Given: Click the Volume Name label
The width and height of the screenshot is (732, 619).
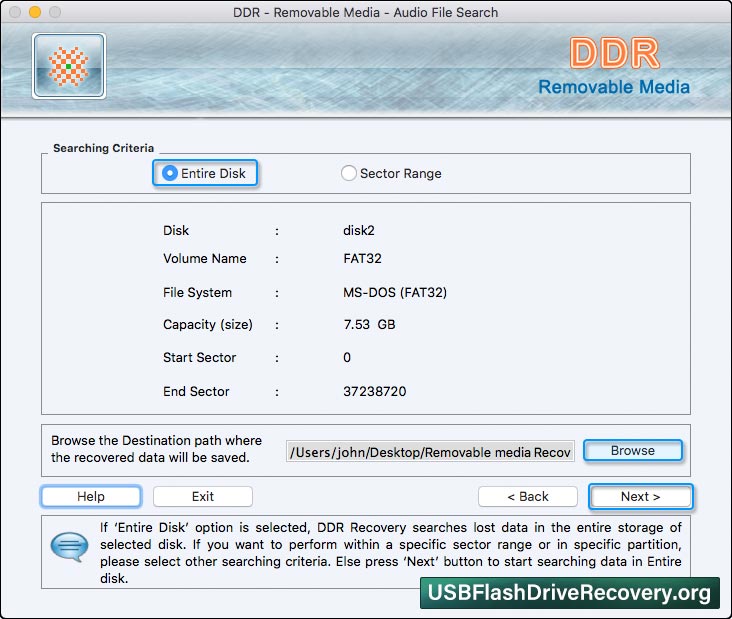Looking at the screenshot, I should [204, 259].
